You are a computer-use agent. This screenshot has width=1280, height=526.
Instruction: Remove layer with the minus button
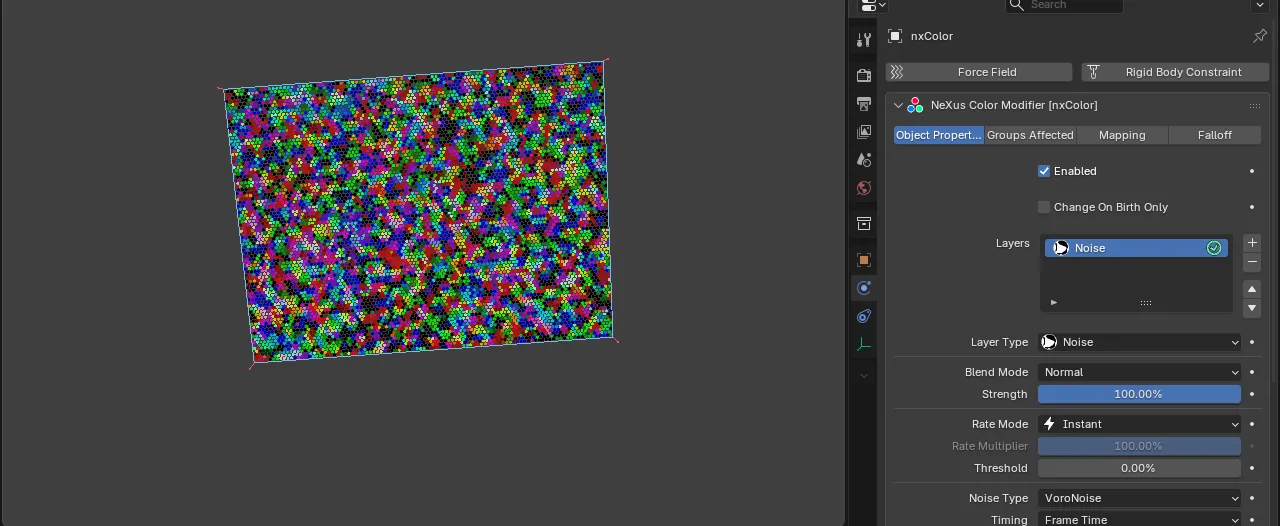[1252, 262]
